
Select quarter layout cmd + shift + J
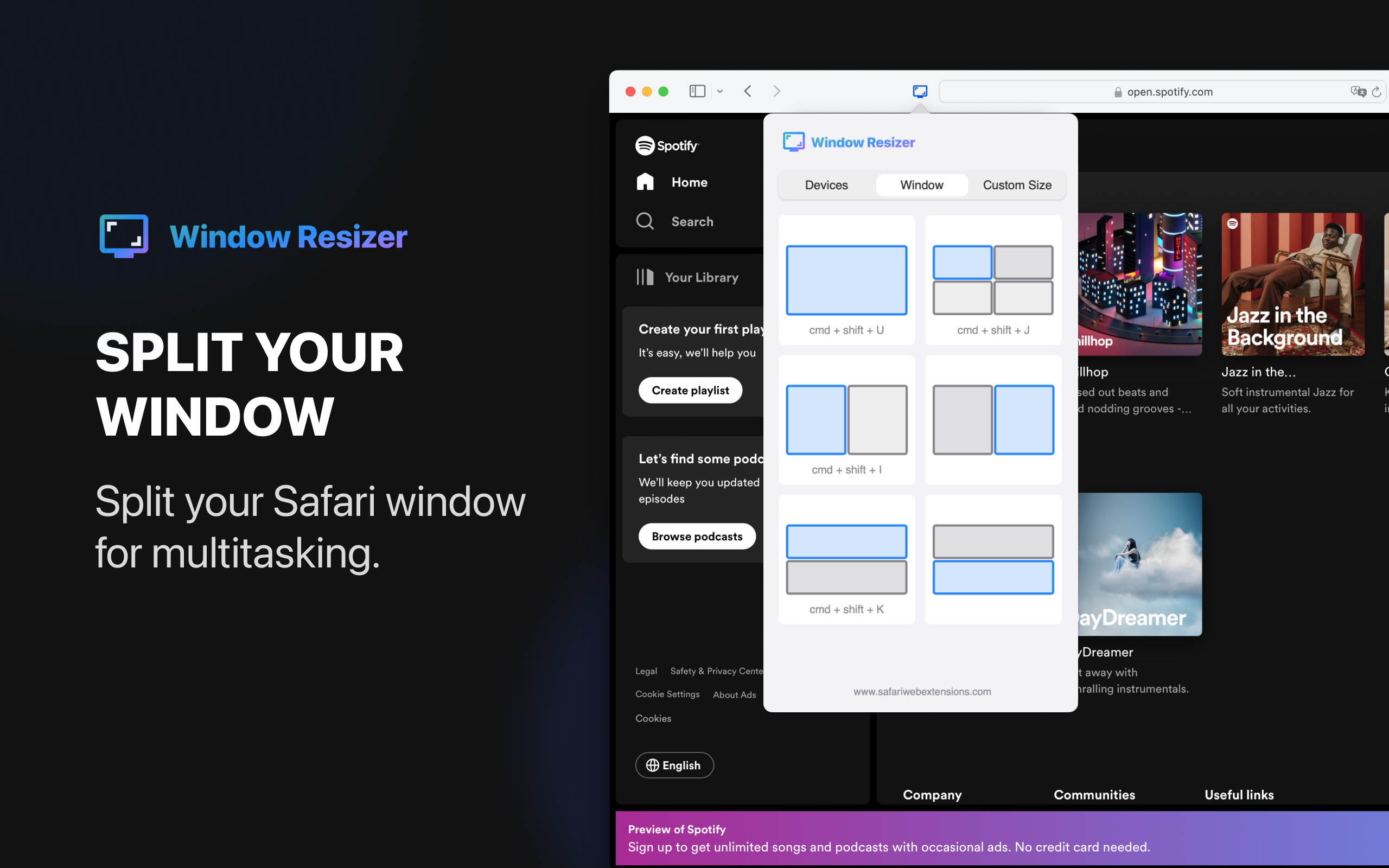point(993,280)
